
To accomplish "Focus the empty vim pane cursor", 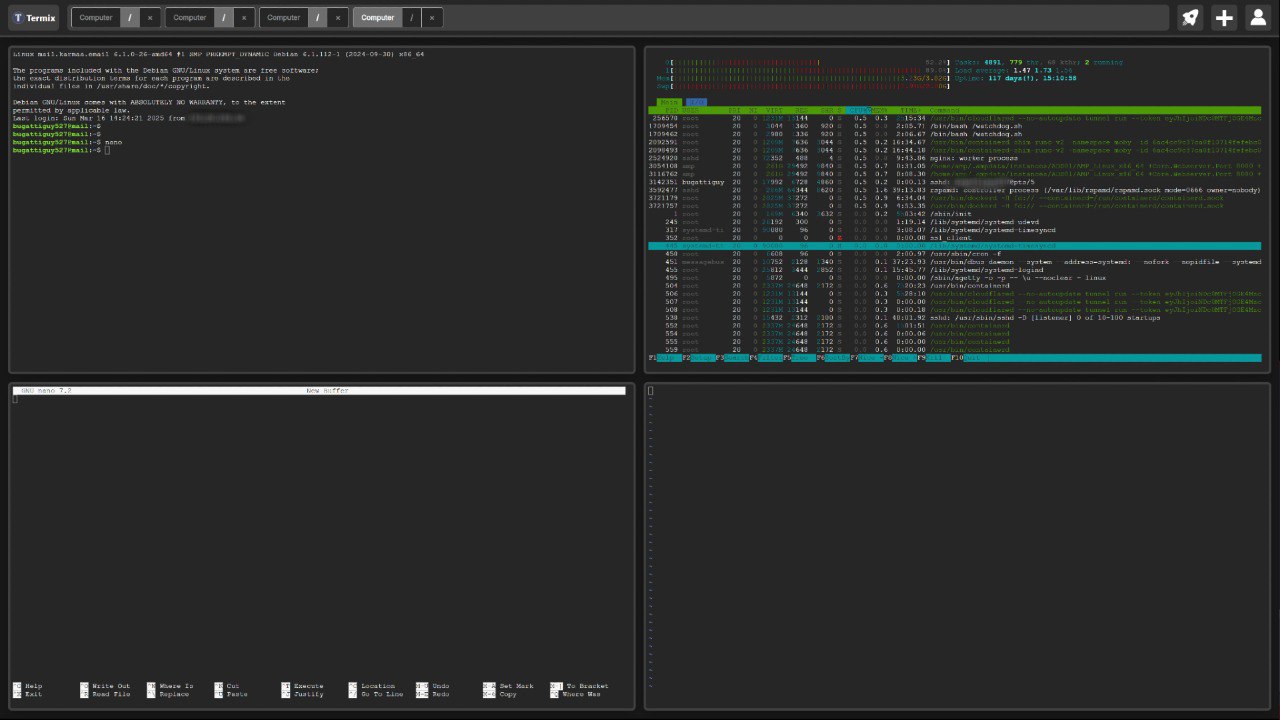I will point(650,391).
